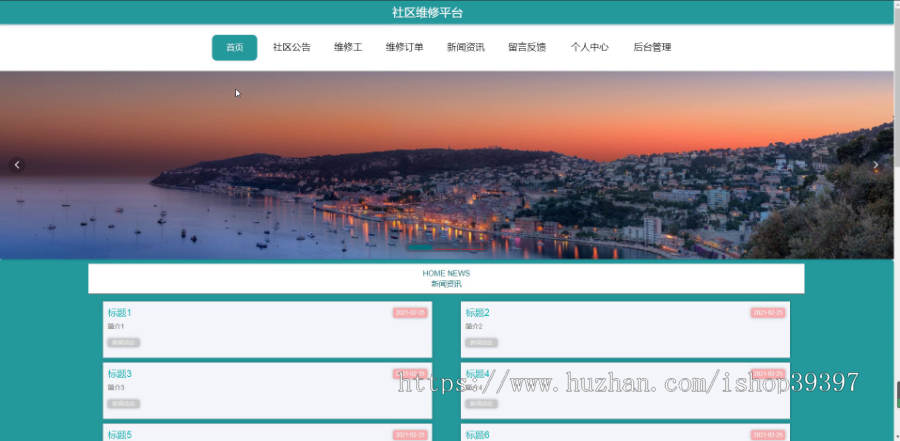Click the grey tag under 标题4 card
900x441 pixels.
(481, 404)
